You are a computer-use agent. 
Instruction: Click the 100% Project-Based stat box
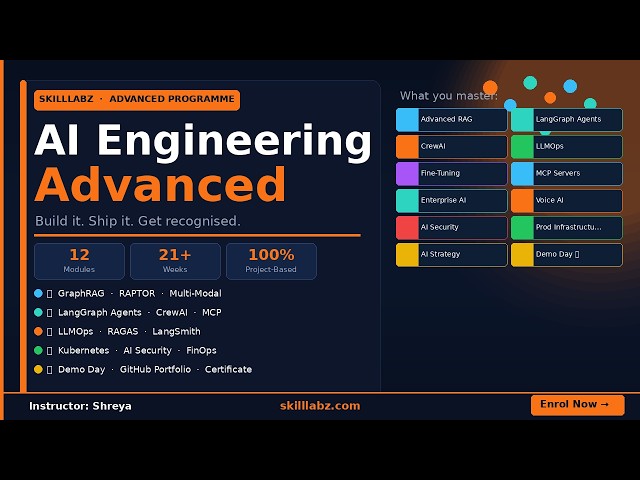coord(271,261)
